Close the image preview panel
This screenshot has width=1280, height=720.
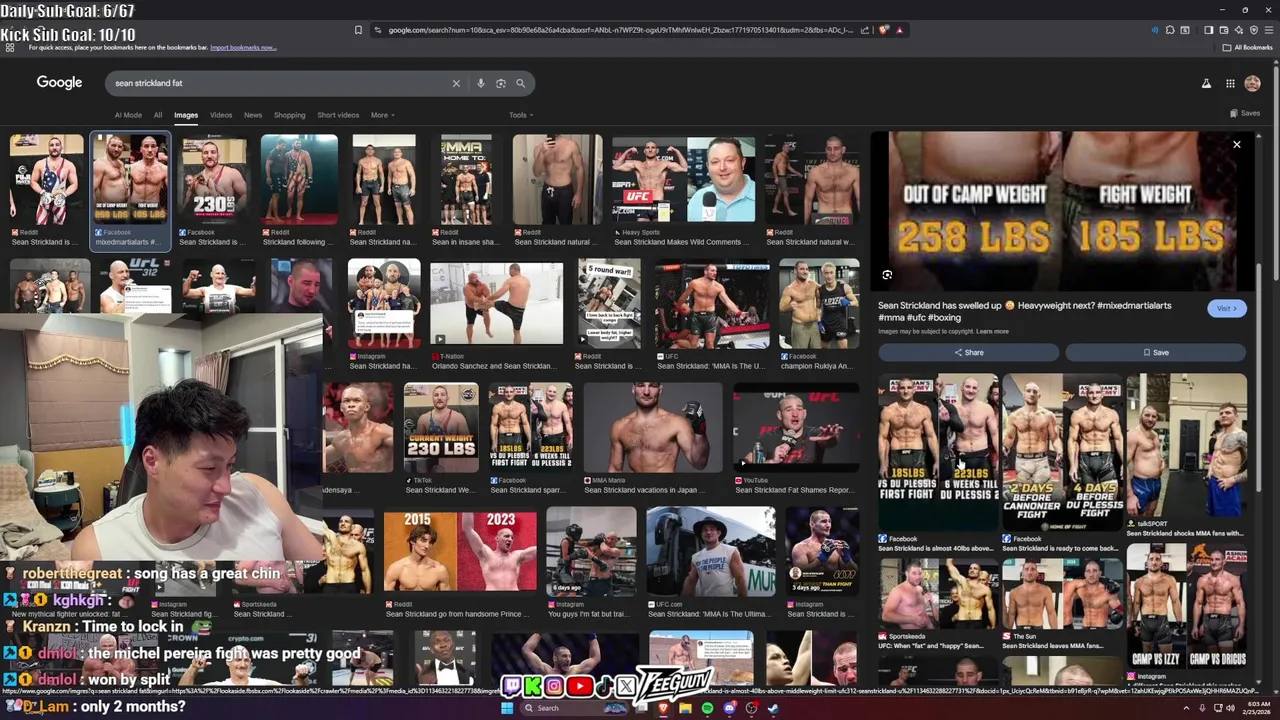1236,145
